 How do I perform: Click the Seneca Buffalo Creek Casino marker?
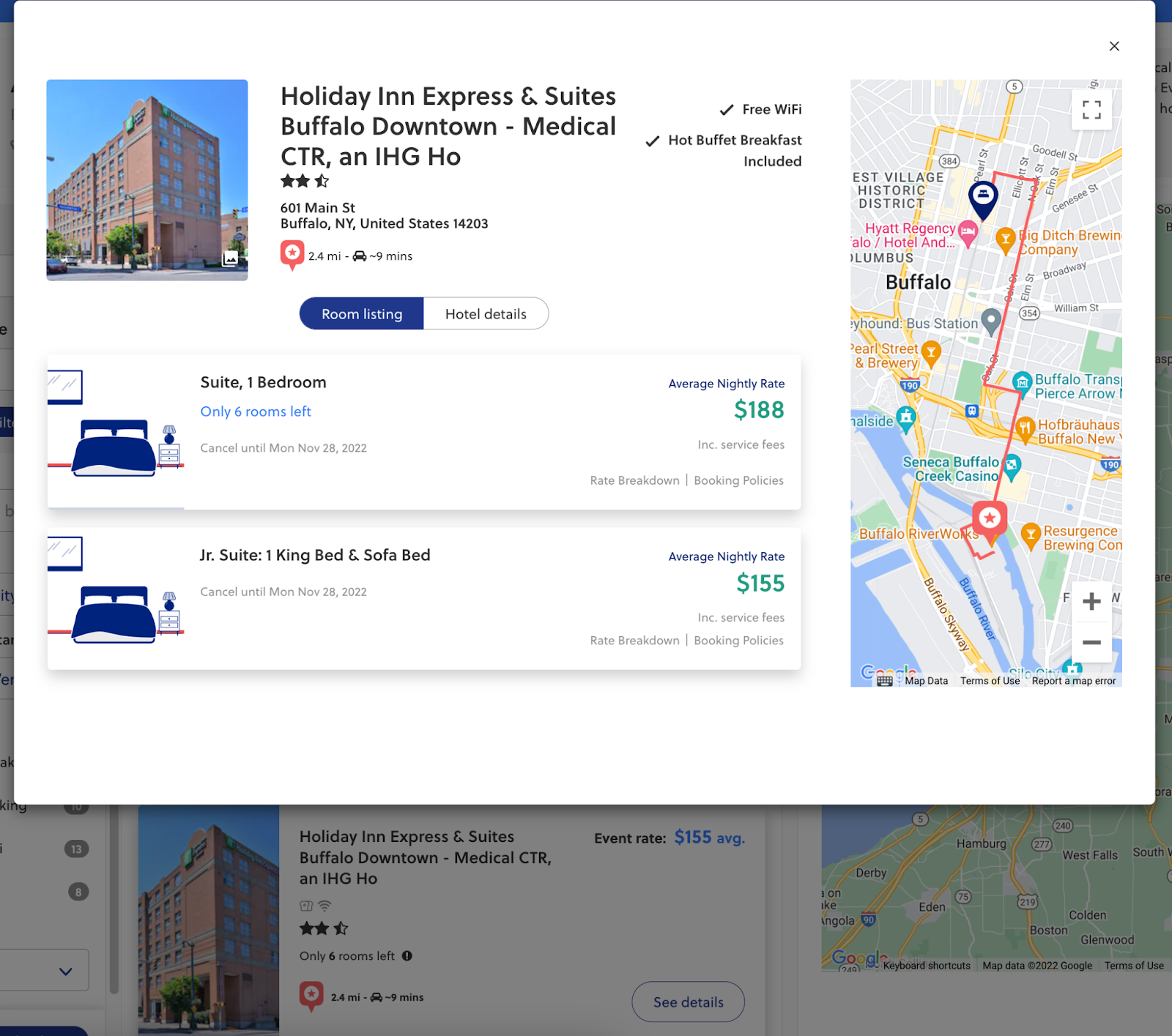(1012, 466)
